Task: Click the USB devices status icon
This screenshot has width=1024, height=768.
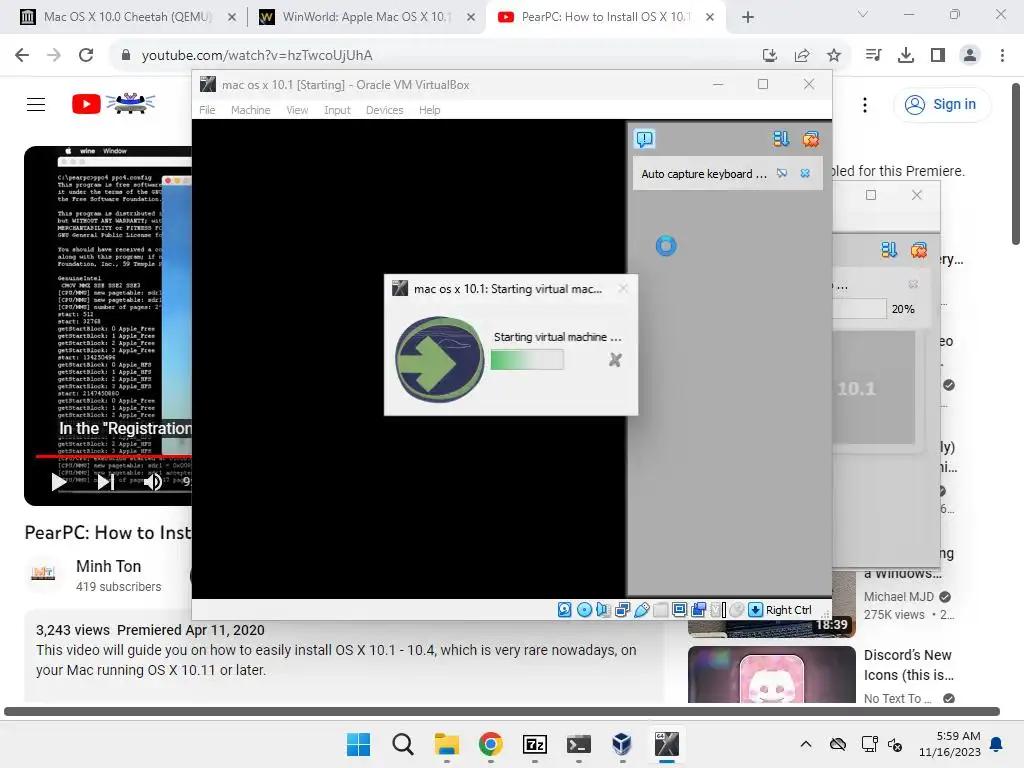Action: (641, 609)
